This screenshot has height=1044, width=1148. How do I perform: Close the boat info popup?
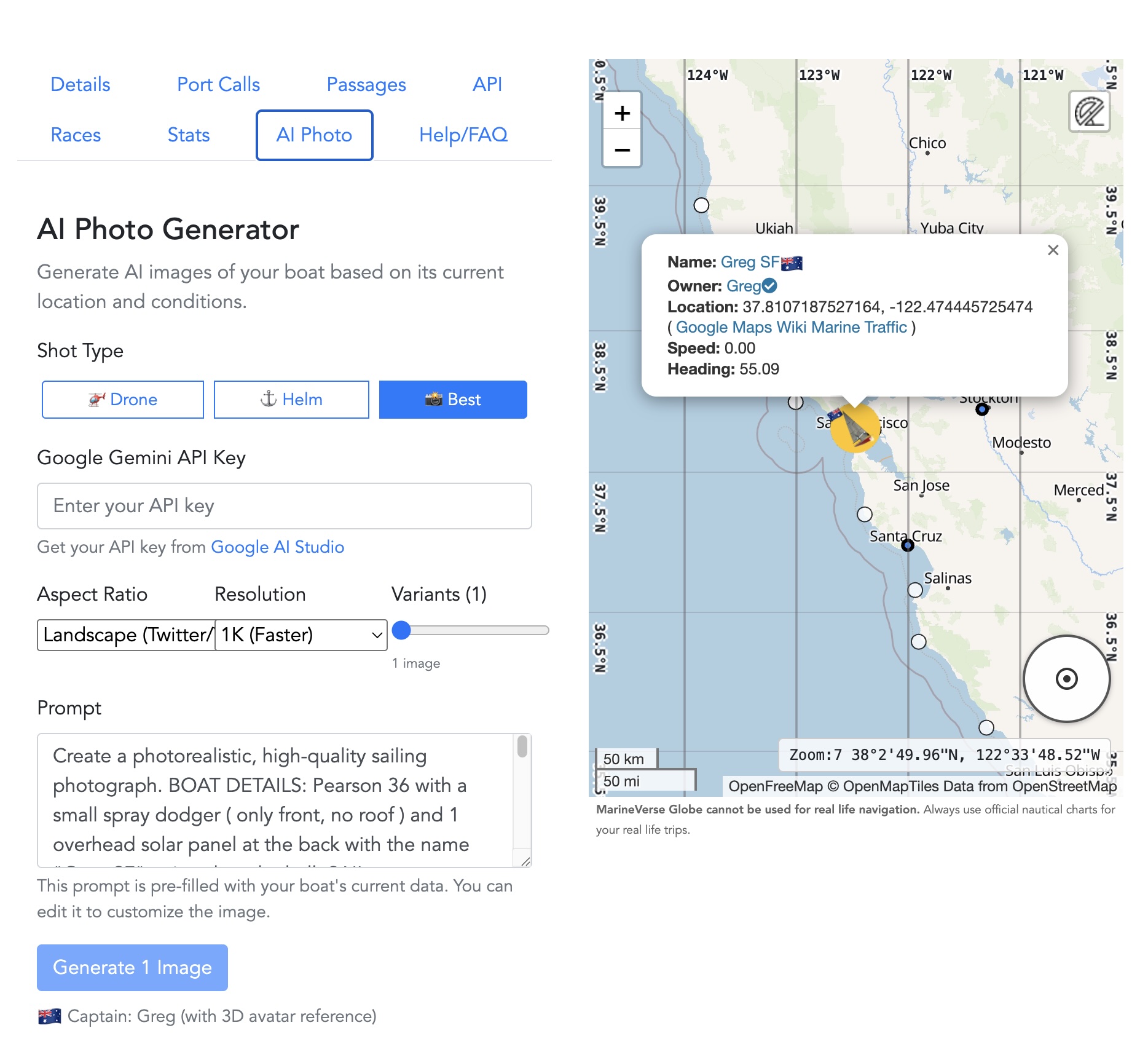click(1053, 250)
